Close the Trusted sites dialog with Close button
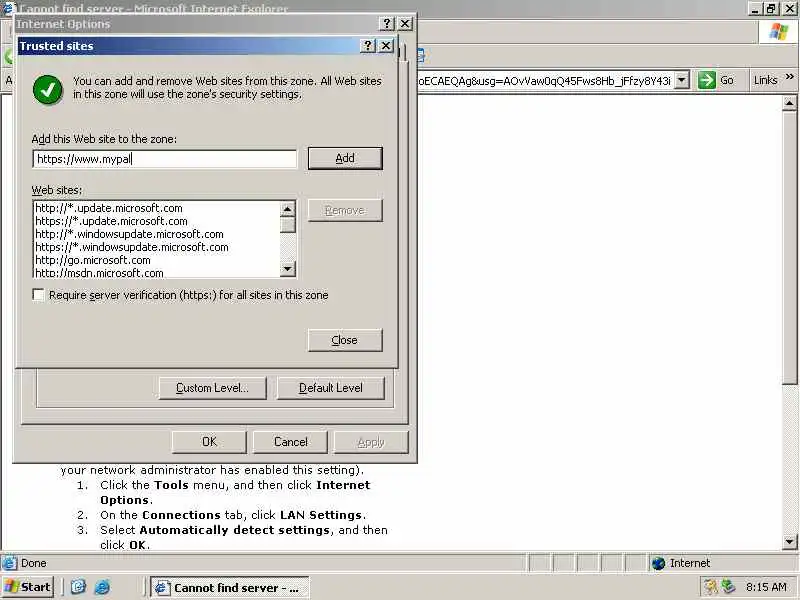This screenshot has height=600, width=800. pos(345,340)
